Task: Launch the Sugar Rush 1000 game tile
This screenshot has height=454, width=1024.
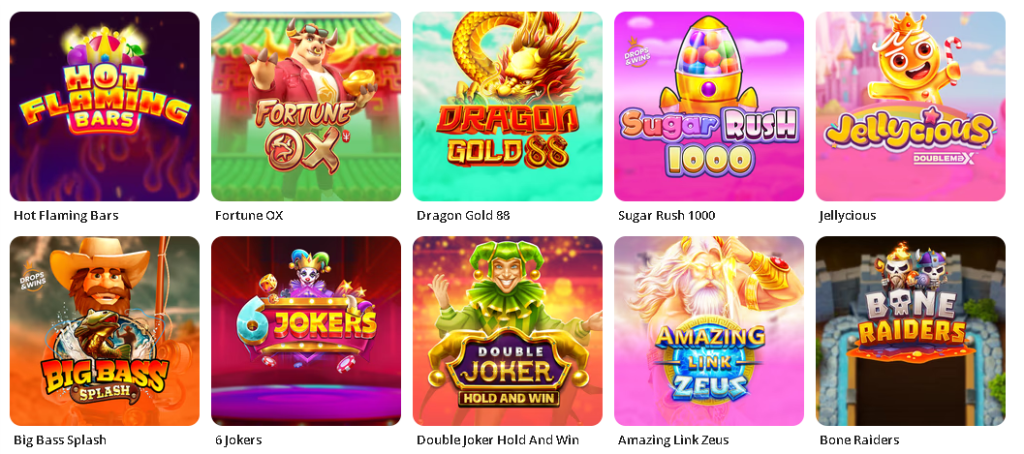Action: (709, 106)
